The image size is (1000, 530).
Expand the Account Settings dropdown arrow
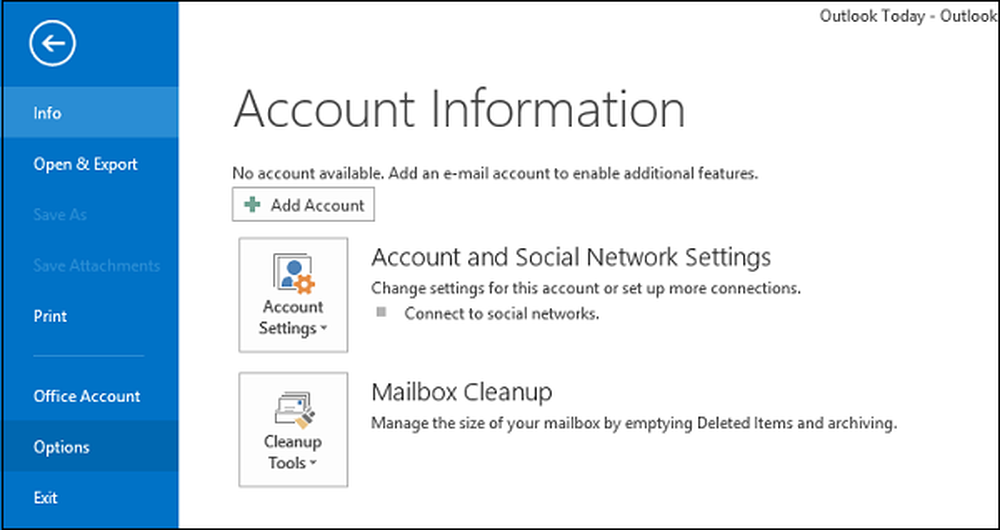[323, 330]
